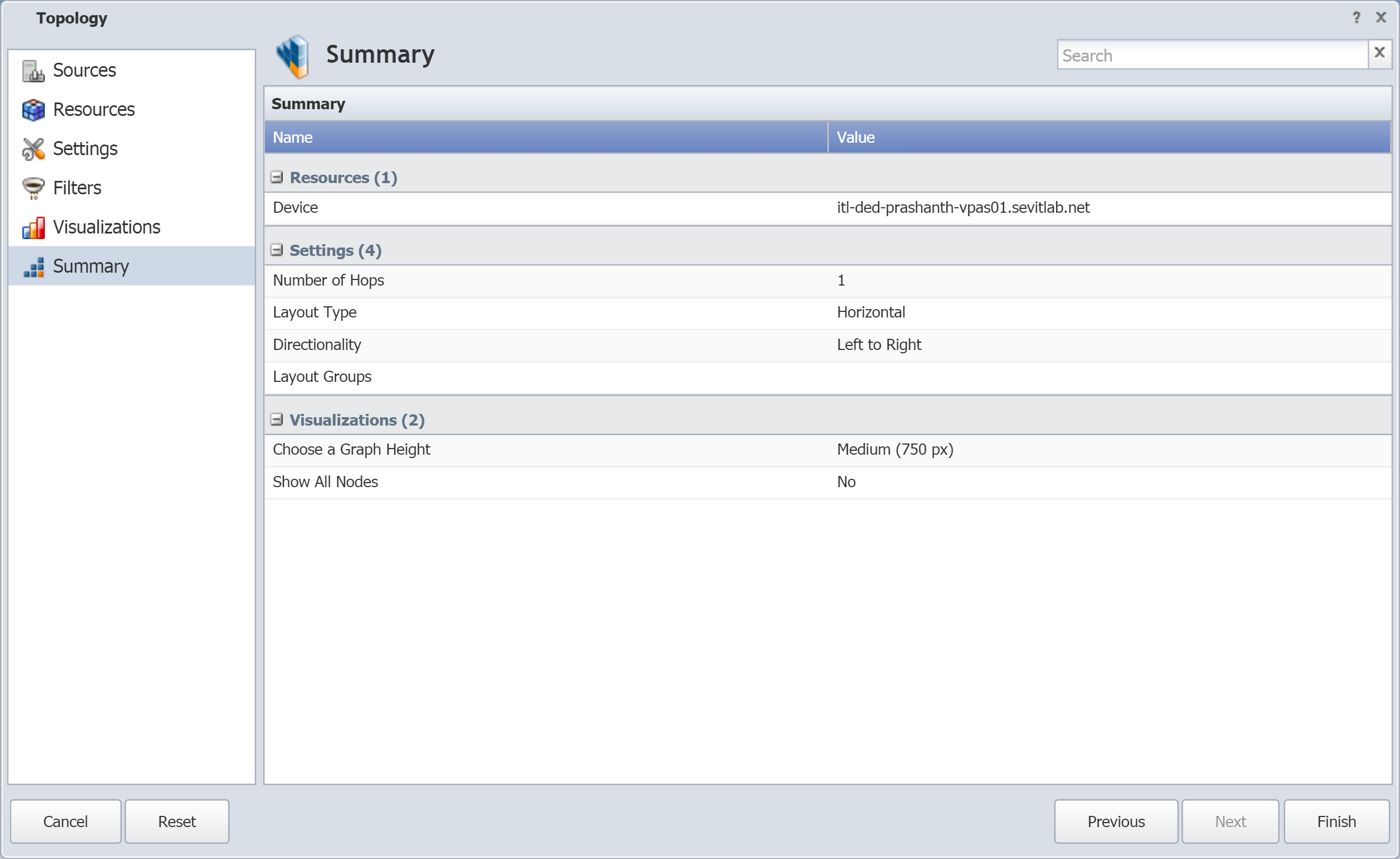Collapse the Settings section expander
The width and height of the screenshot is (1400, 859).
point(277,249)
